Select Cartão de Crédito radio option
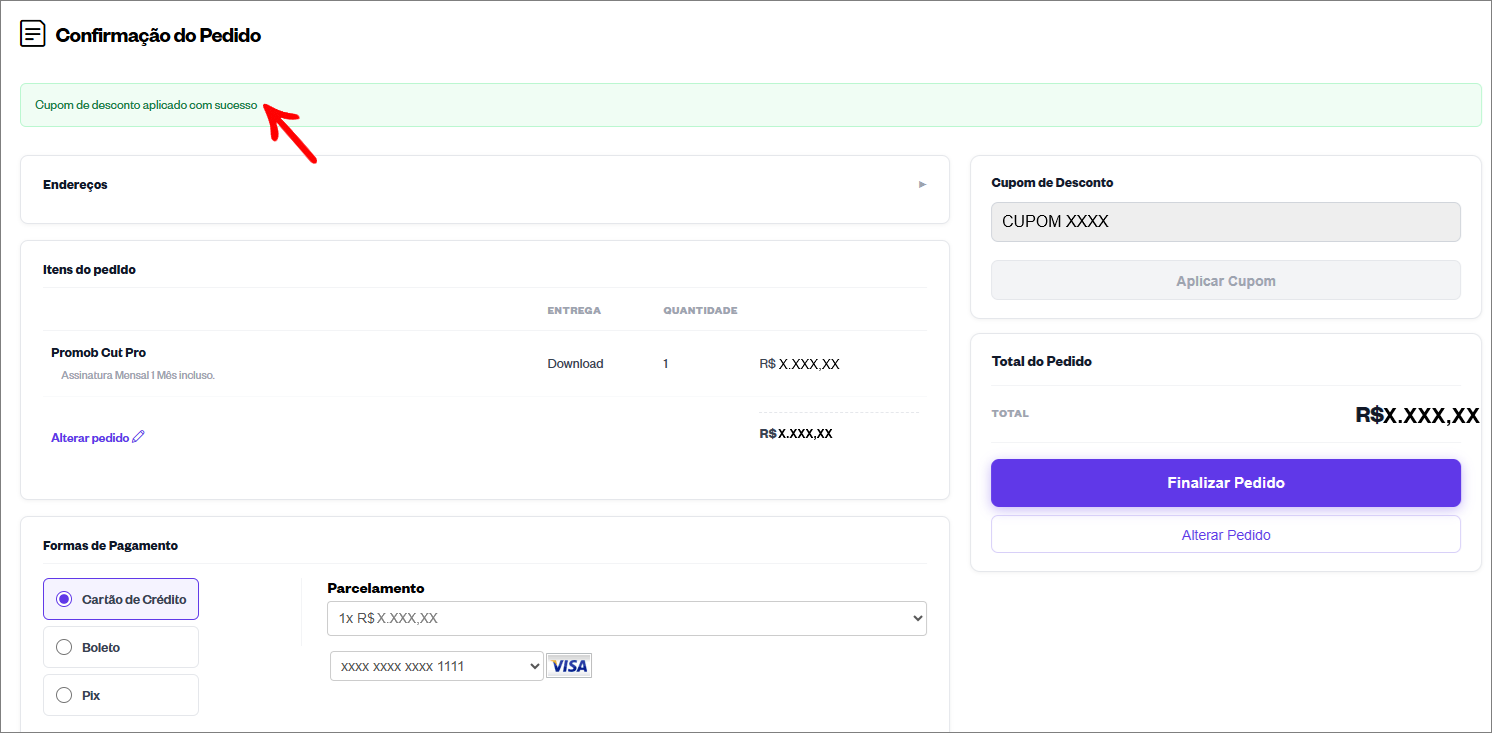1492x733 pixels. [64, 599]
